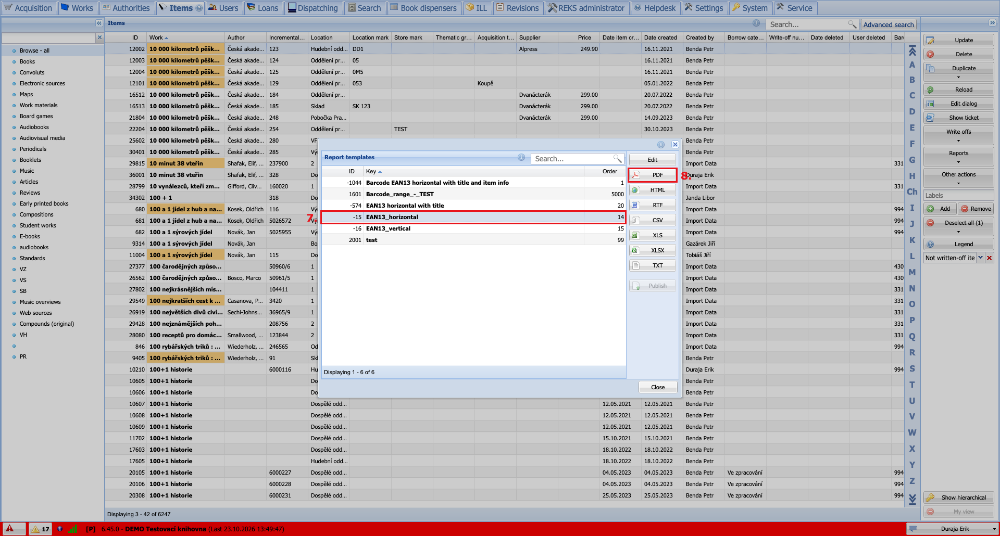Export report as HTML
Screen dimensions: 1000x536
point(652,190)
